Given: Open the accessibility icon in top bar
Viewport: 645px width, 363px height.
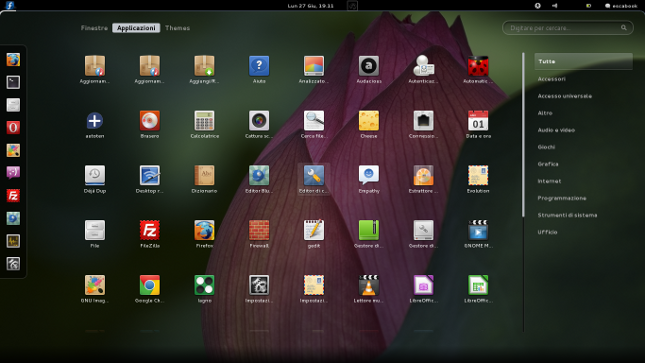Looking at the screenshot, I should [537, 6].
